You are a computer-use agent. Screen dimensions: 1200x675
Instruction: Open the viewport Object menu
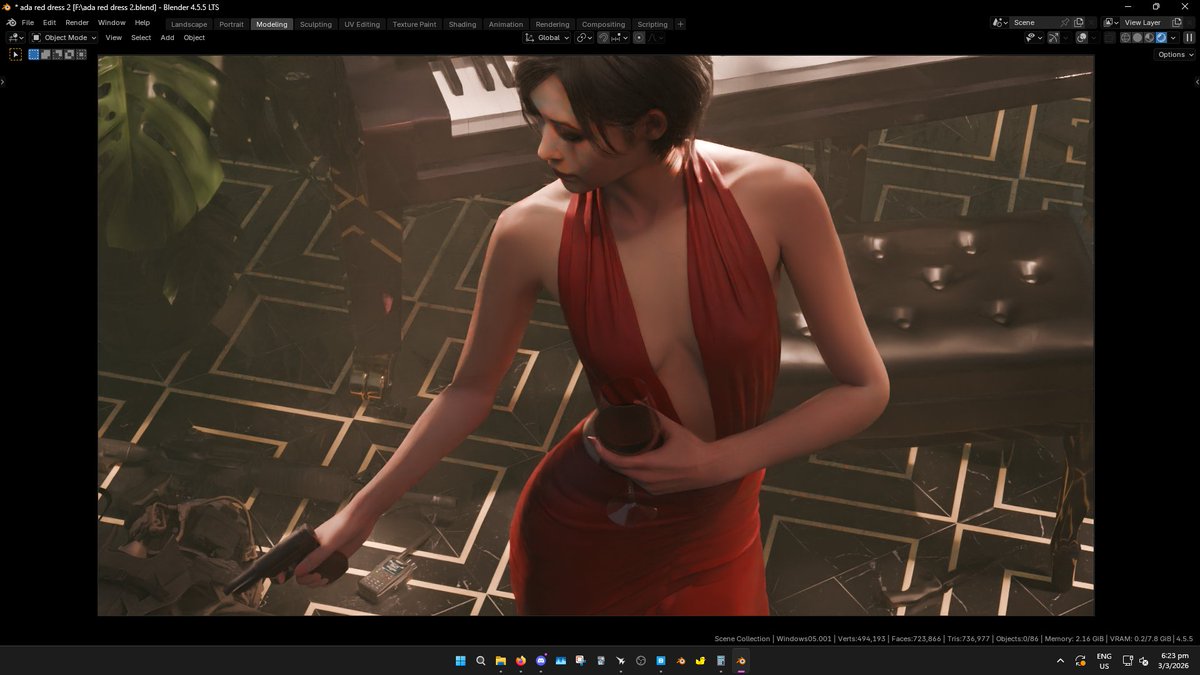pos(194,37)
